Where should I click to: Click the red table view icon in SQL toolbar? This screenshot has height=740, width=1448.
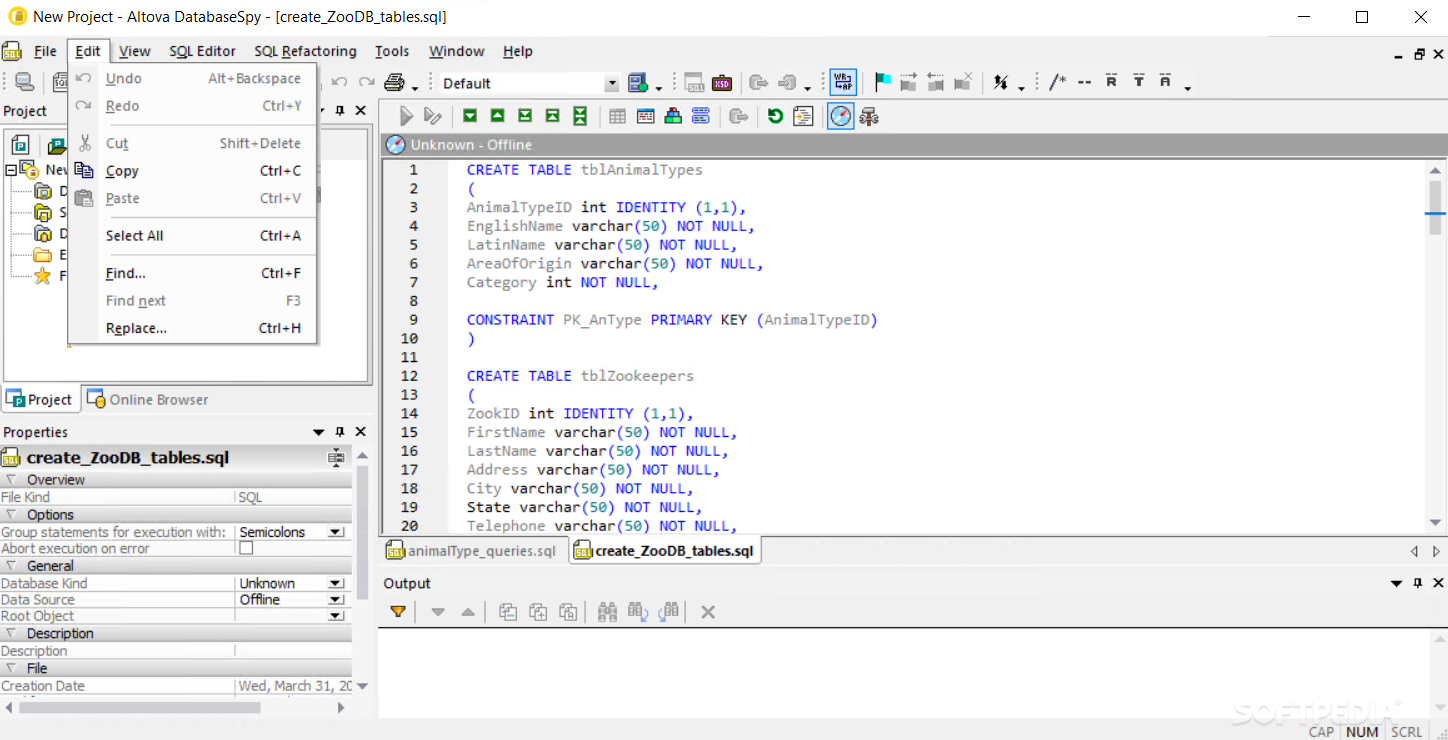(646, 117)
